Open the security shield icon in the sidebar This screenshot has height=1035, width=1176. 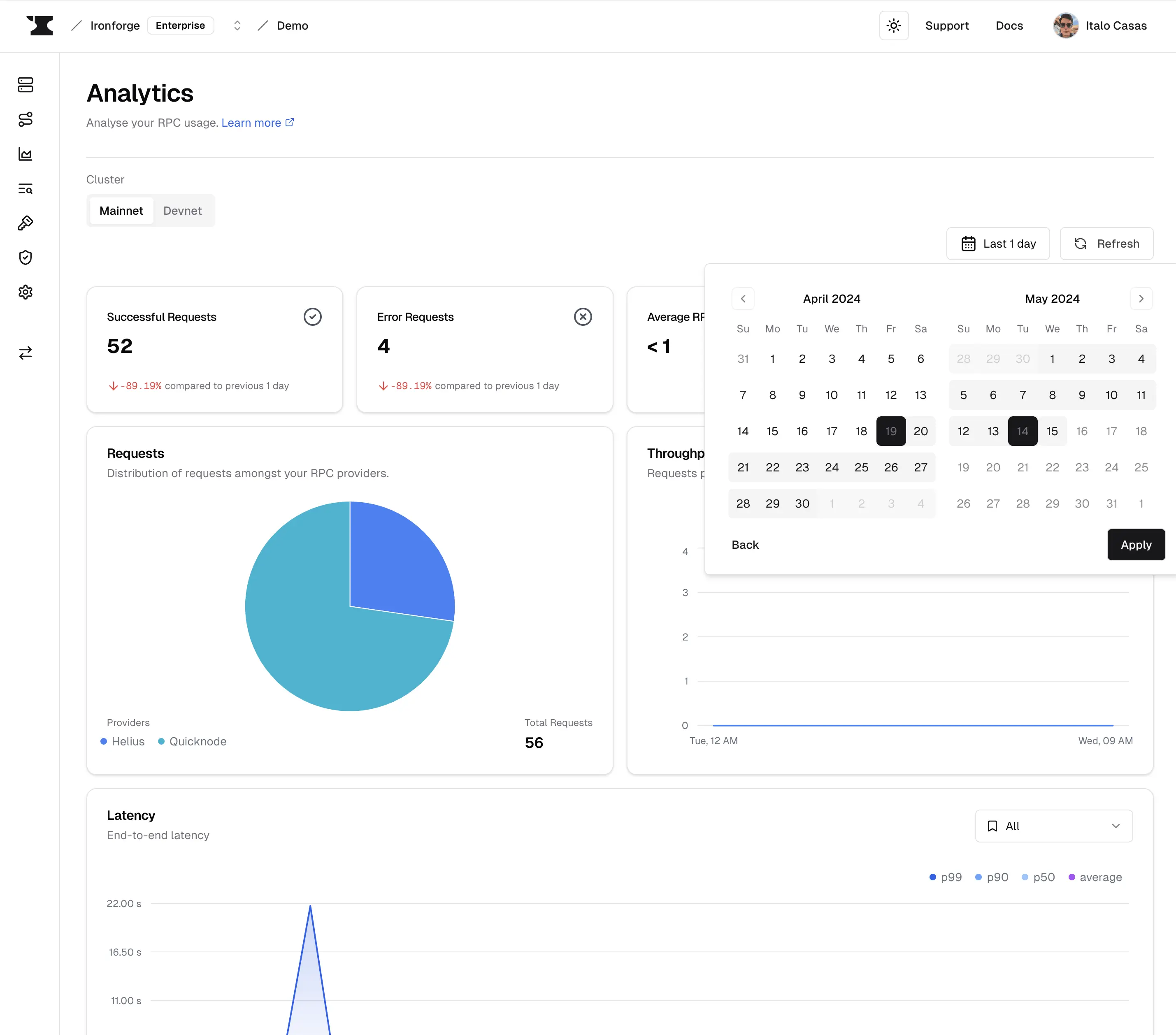coord(26,258)
